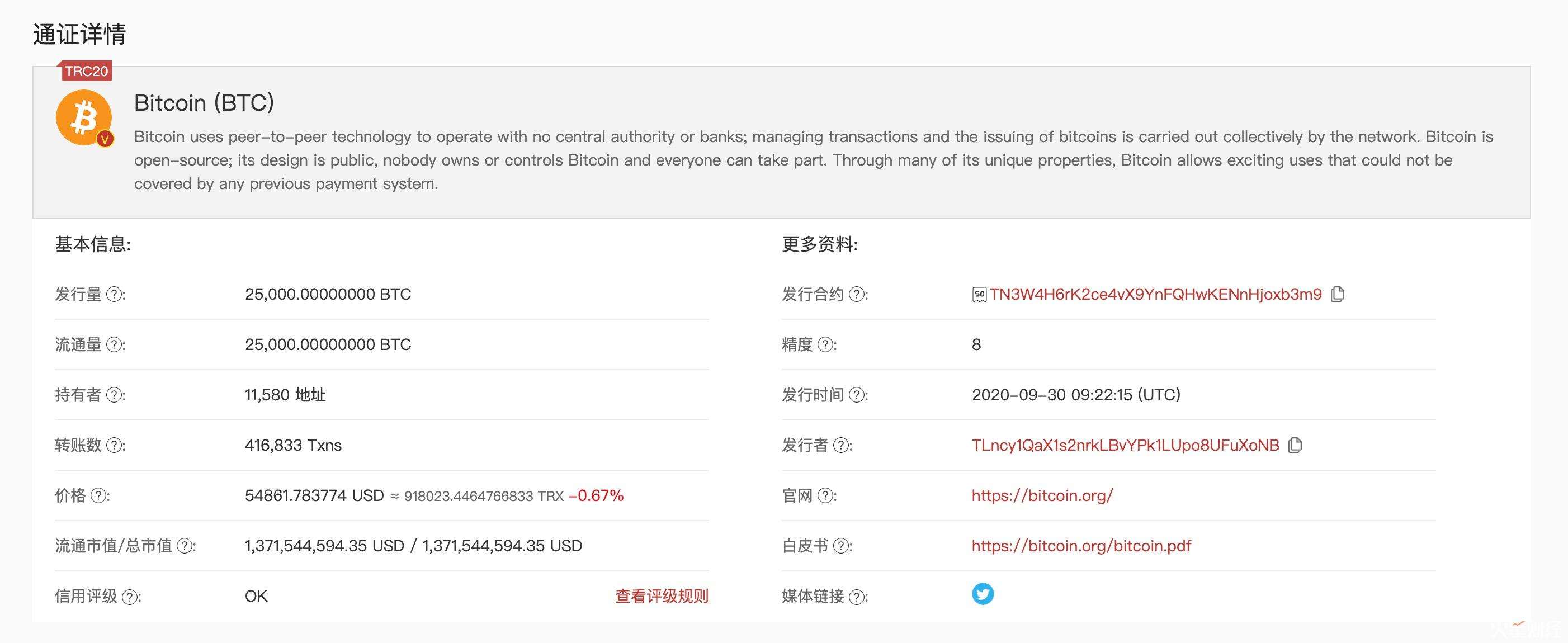Open the Twitter media link icon

983,594
